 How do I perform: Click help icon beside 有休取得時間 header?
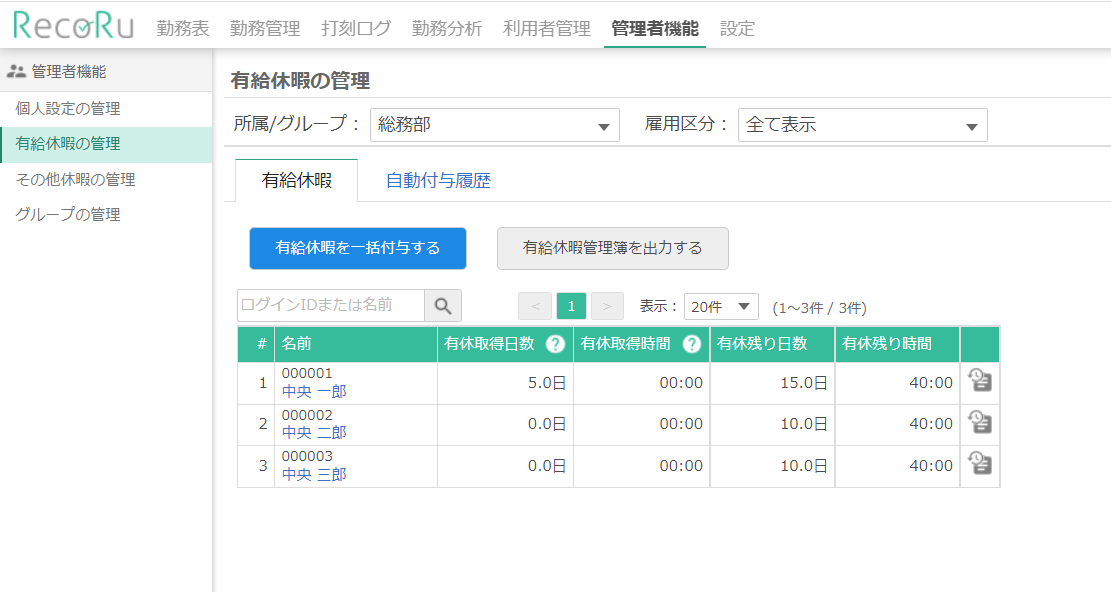(692, 344)
